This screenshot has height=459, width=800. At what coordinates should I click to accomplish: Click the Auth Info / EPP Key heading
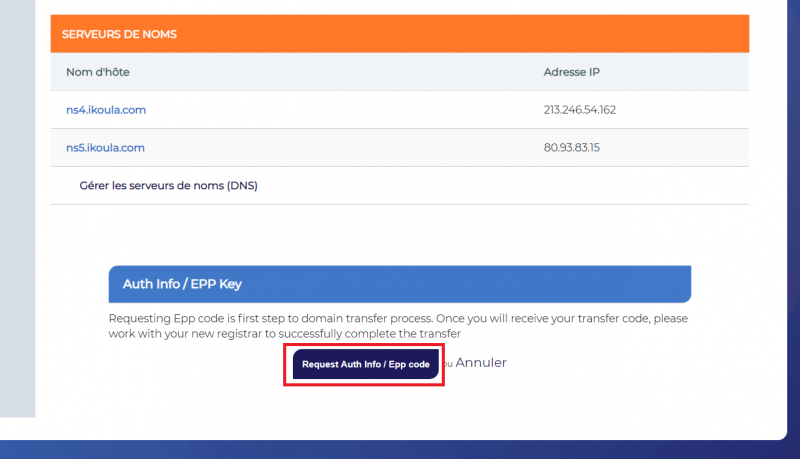pyautogui.click(x=182, y=284)
